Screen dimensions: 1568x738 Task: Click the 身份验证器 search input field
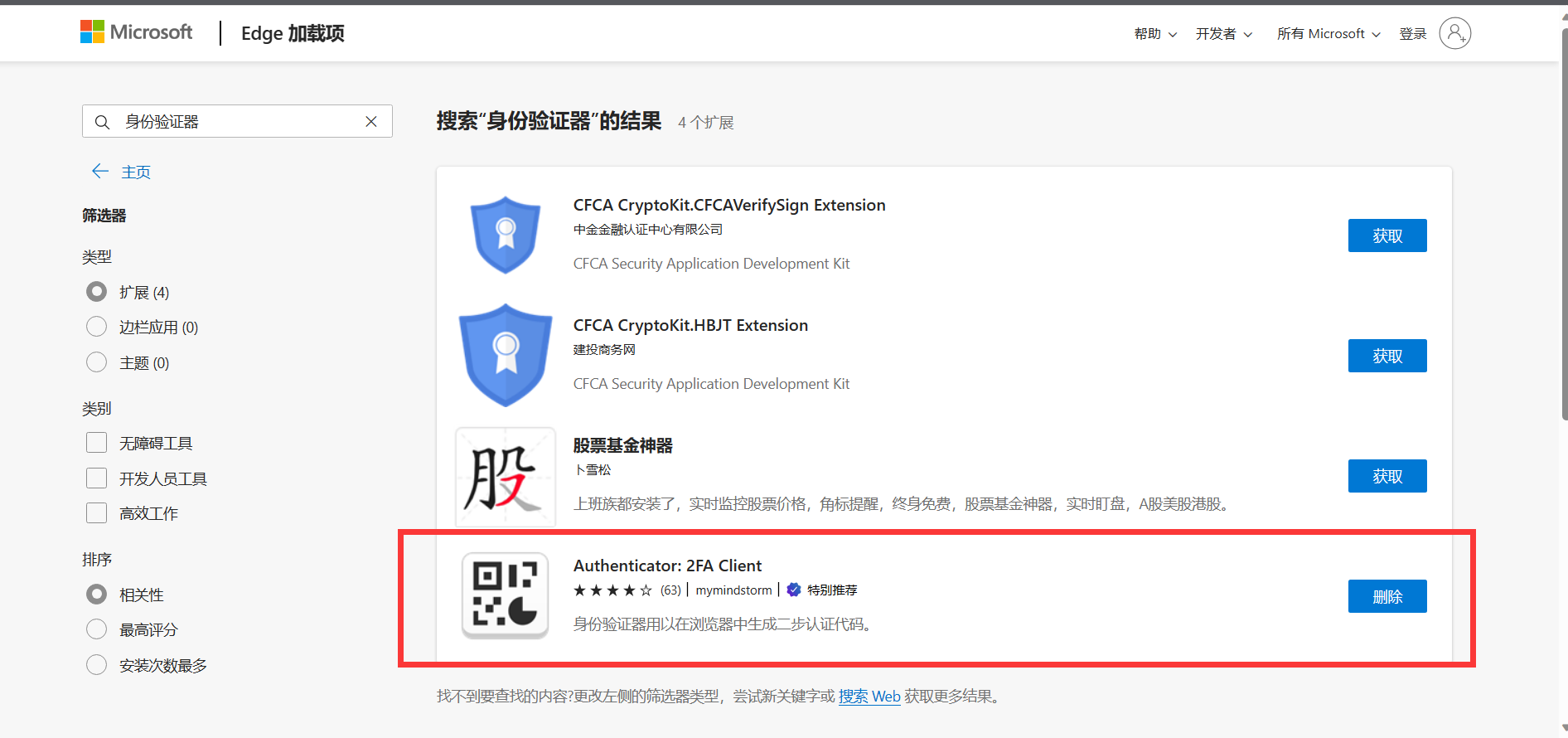point(237,122)
